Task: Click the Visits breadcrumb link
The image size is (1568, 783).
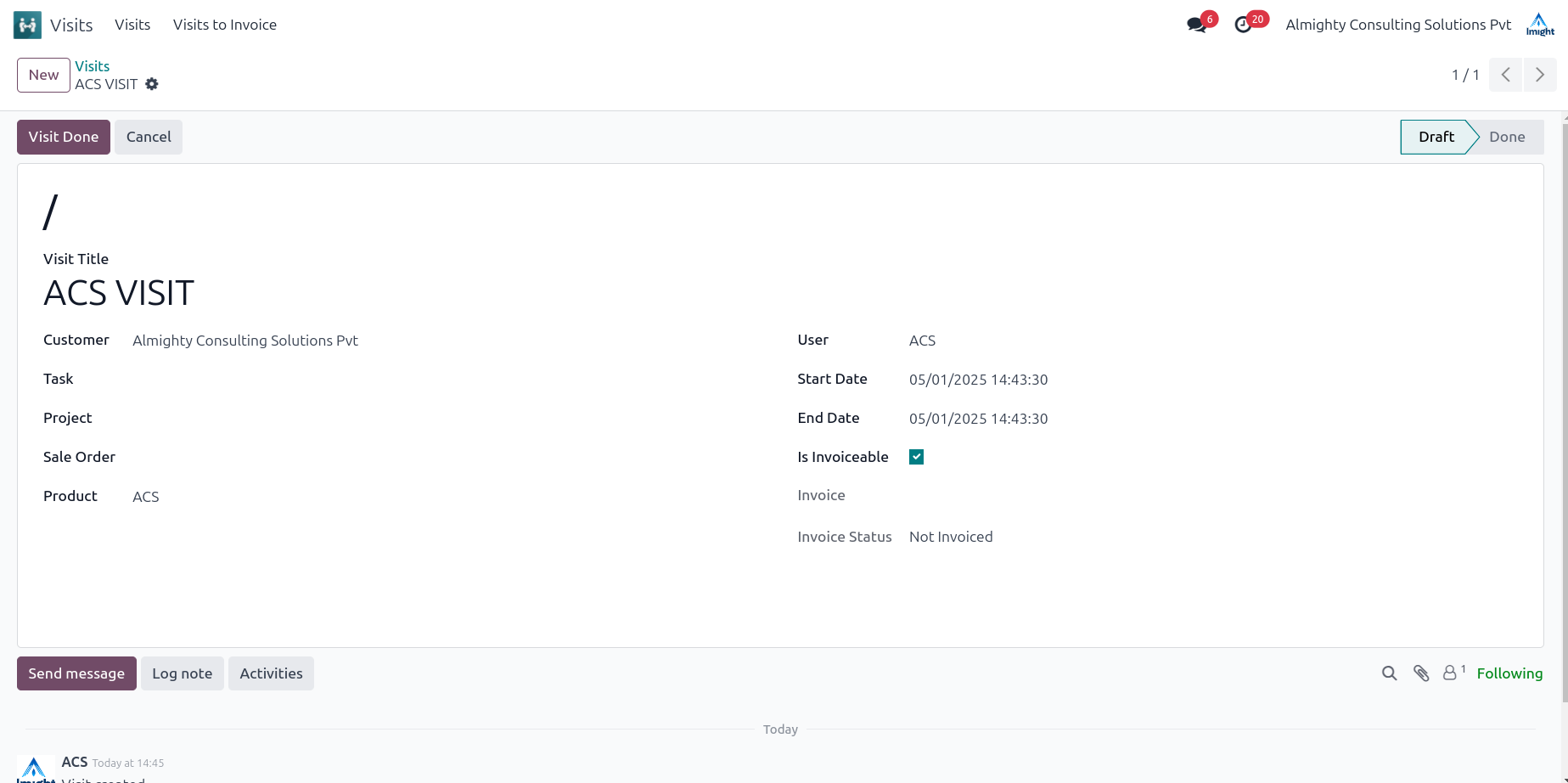Action: click(x=92, y=66)
